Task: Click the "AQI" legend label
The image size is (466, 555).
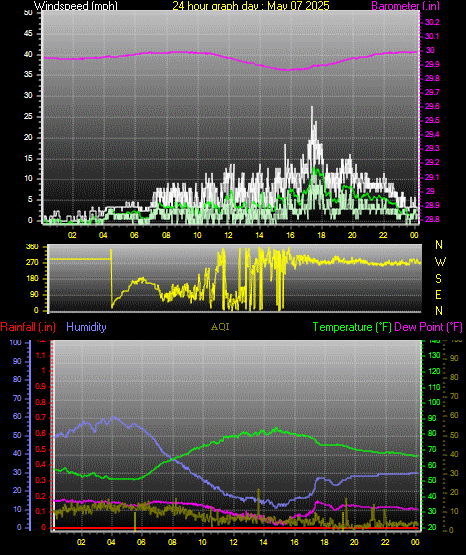Action: point(220,327)
